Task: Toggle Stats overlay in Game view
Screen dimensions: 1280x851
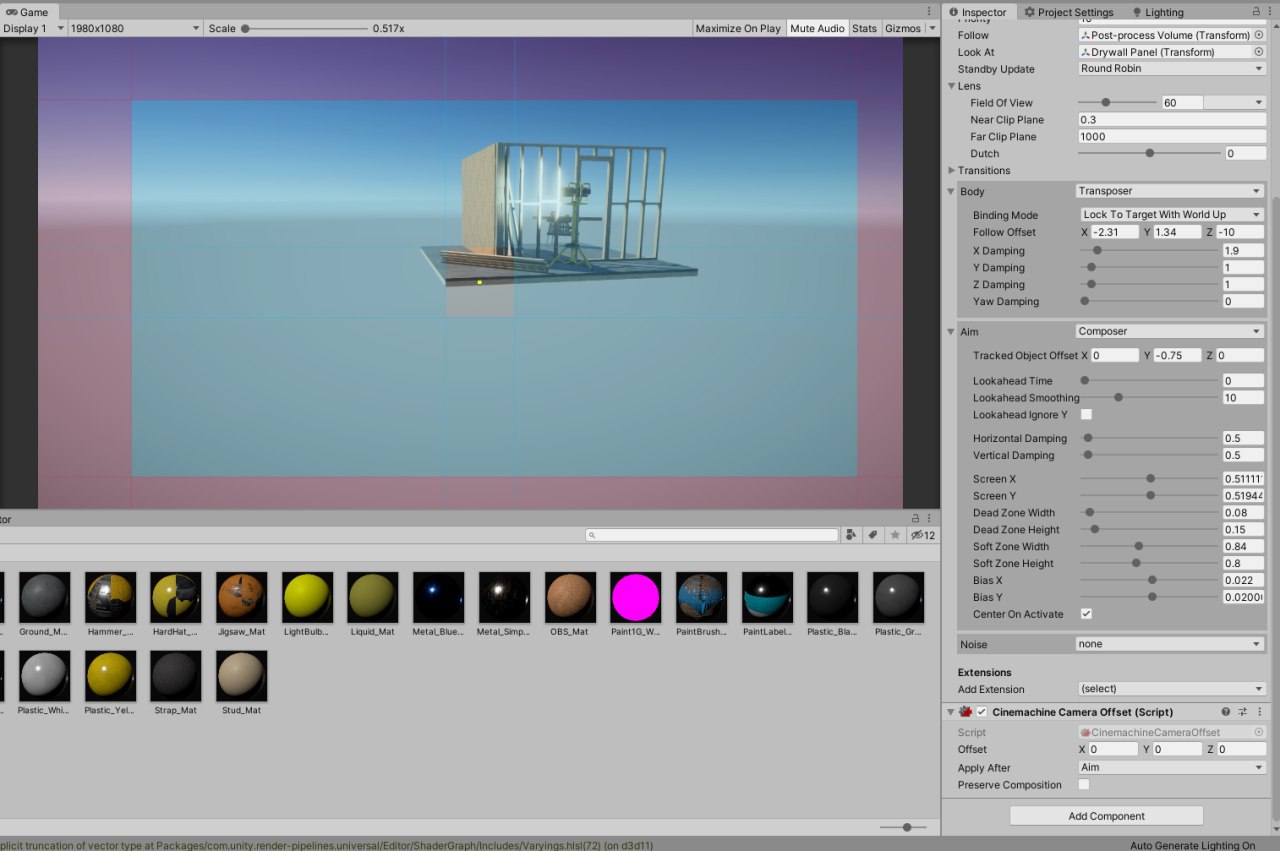Action: [x=864, y=28]
